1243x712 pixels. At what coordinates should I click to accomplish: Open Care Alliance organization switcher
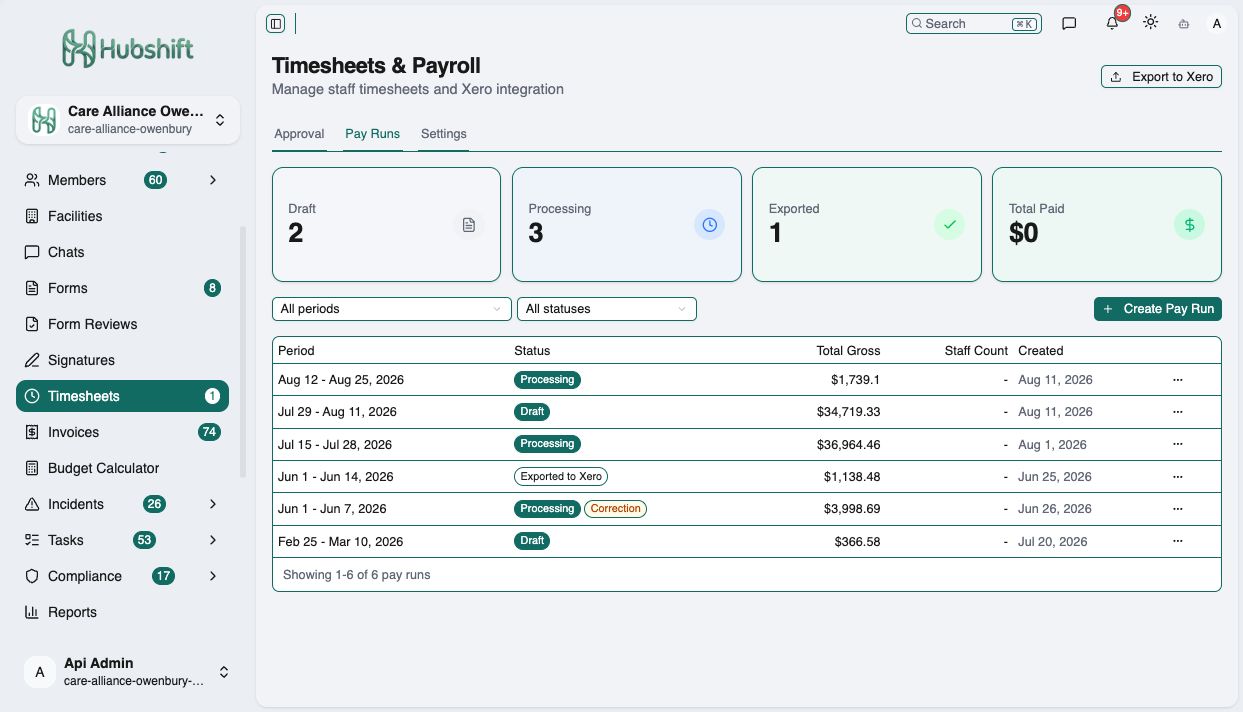tap(127, 120)
